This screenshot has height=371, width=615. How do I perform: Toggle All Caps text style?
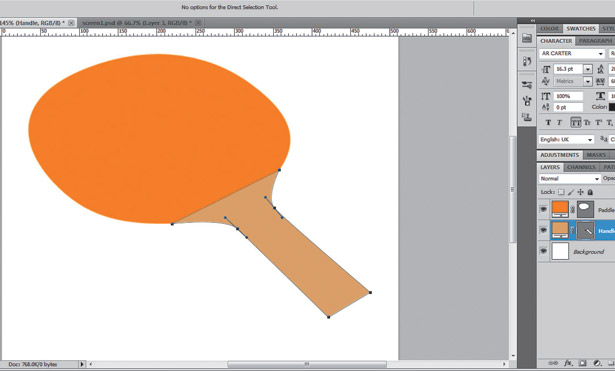[575, 122]
